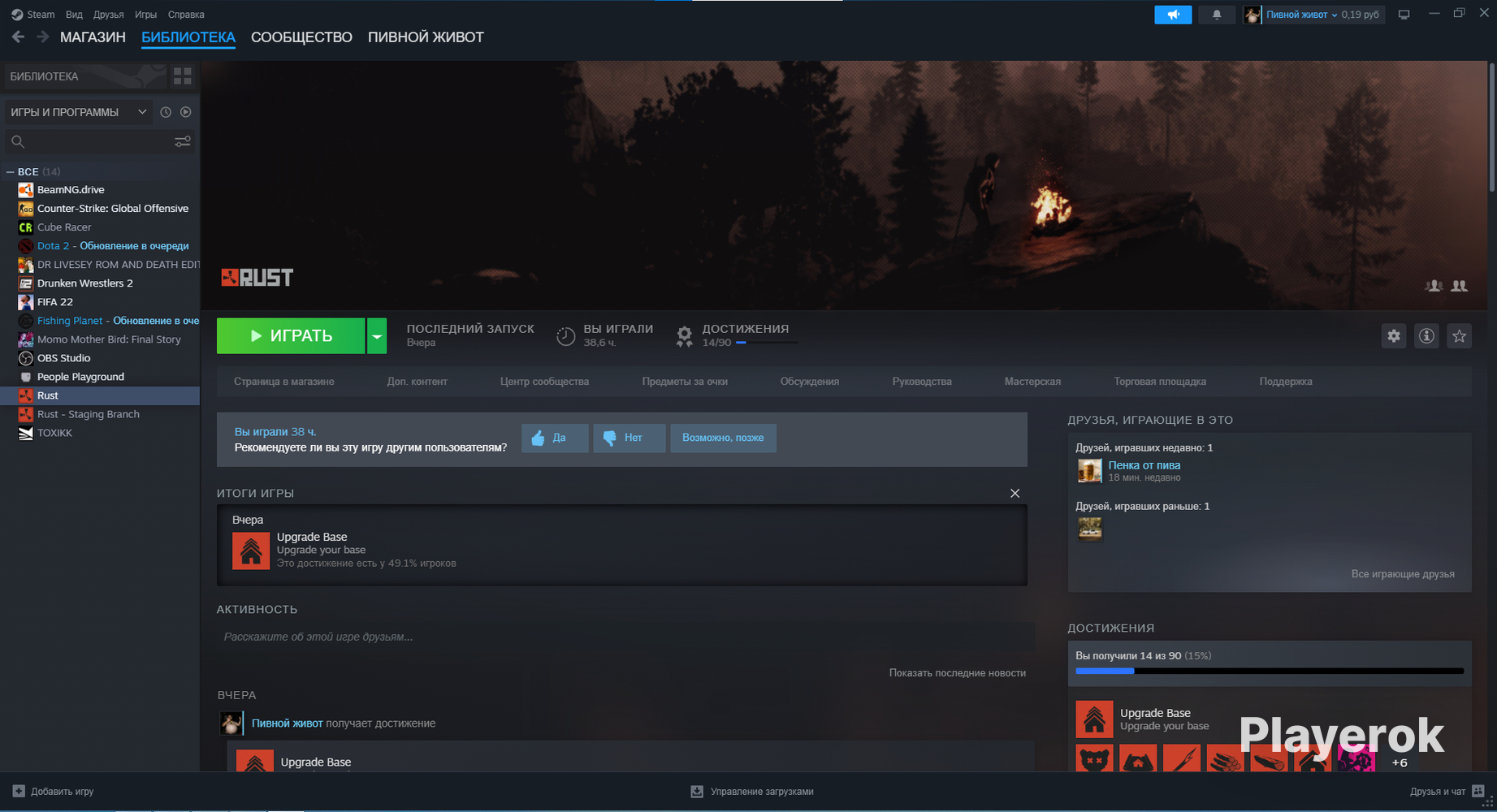The height and width of the screenshot is (812, 1497).
Task: Open the notifications bell
Action: coord(1217,15)
